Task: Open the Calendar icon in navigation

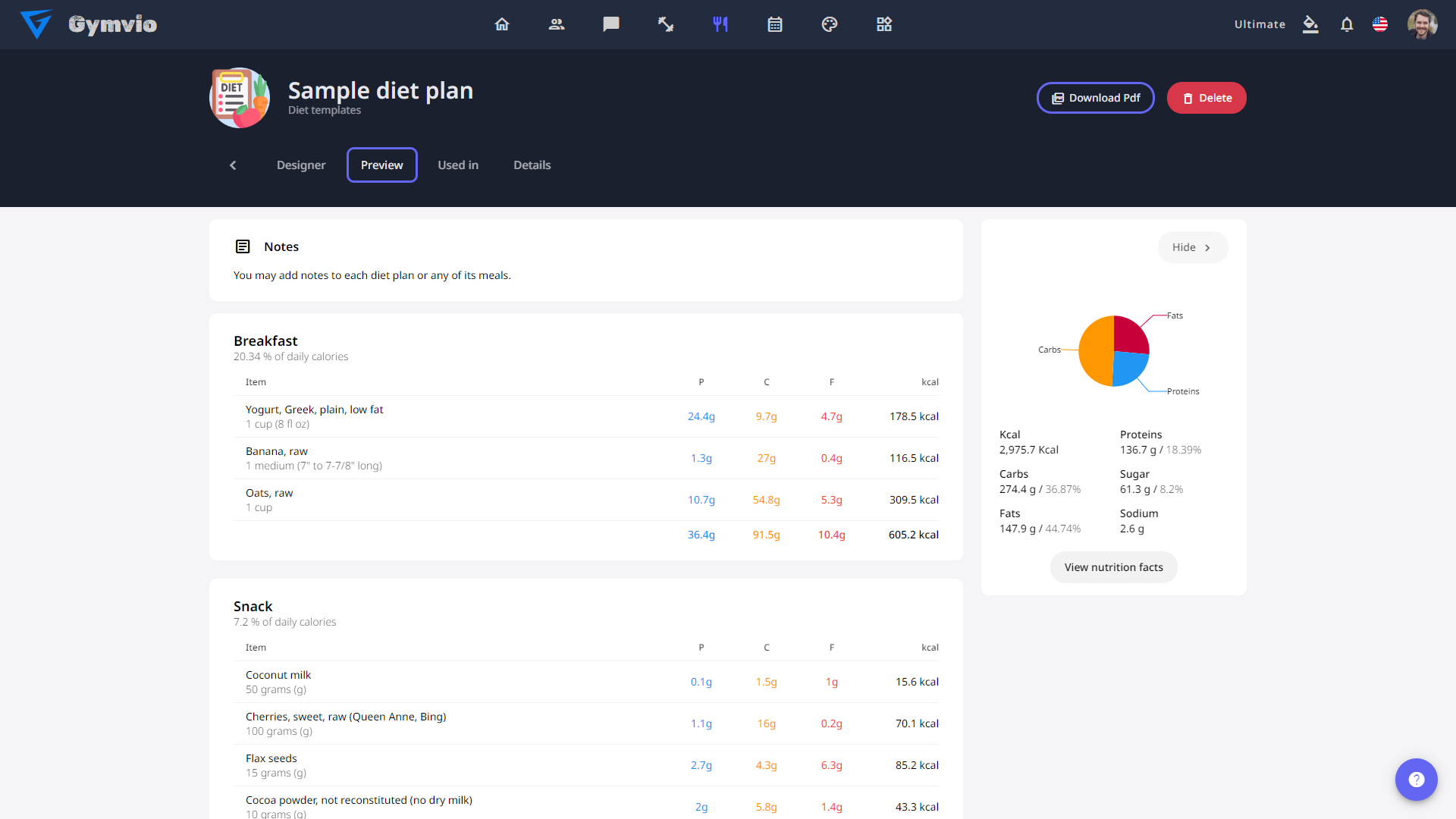Action: pos(775,24)
